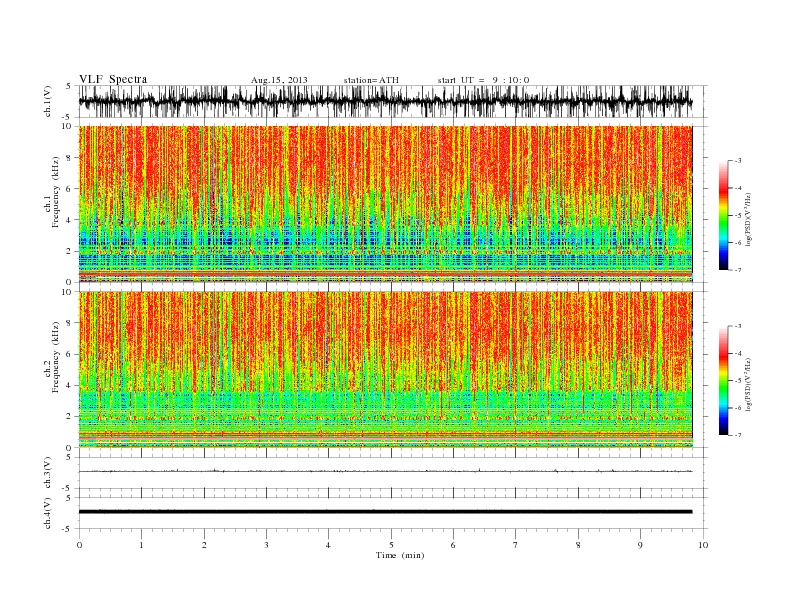Screen dimensions: 792x612
Task: Click the ch.4 thick black voltage trace
Action: [x=386, y=512]
